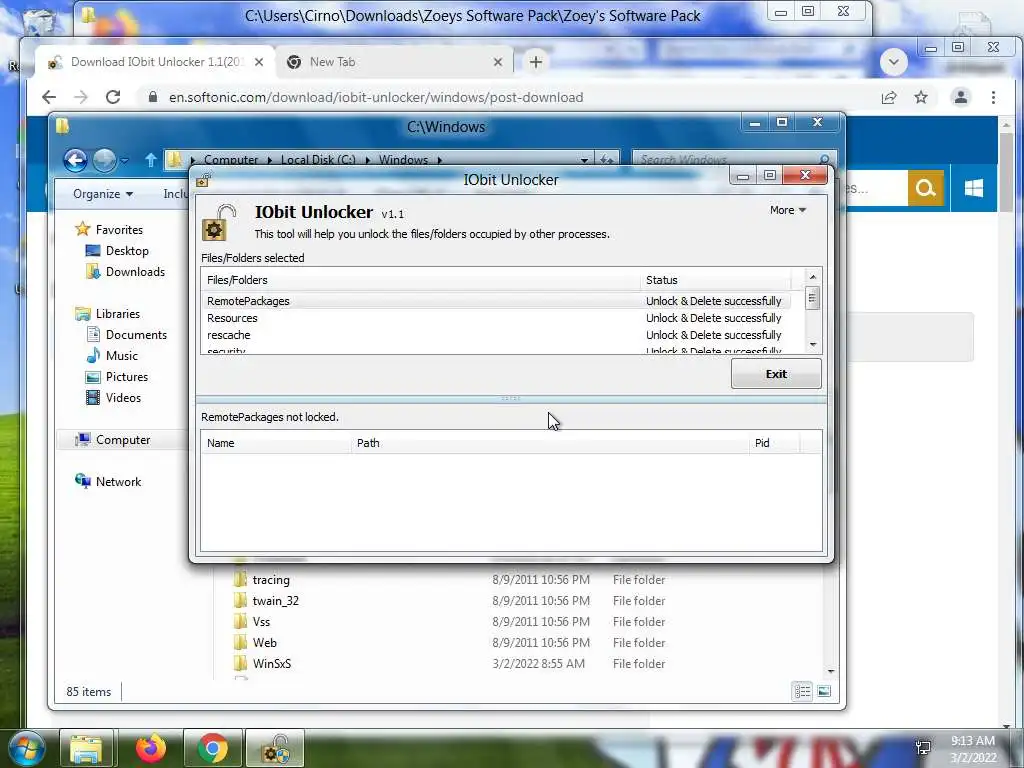
Task: Select the tracing folder
Action: pyautogui.click(x=271, y=580)
